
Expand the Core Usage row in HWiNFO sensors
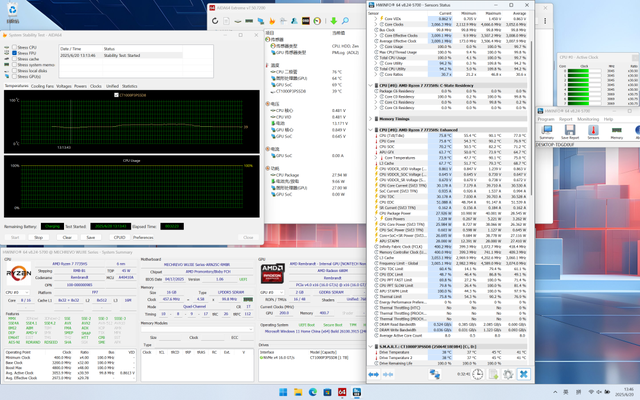pyautogui.click(x=376, y=47)
